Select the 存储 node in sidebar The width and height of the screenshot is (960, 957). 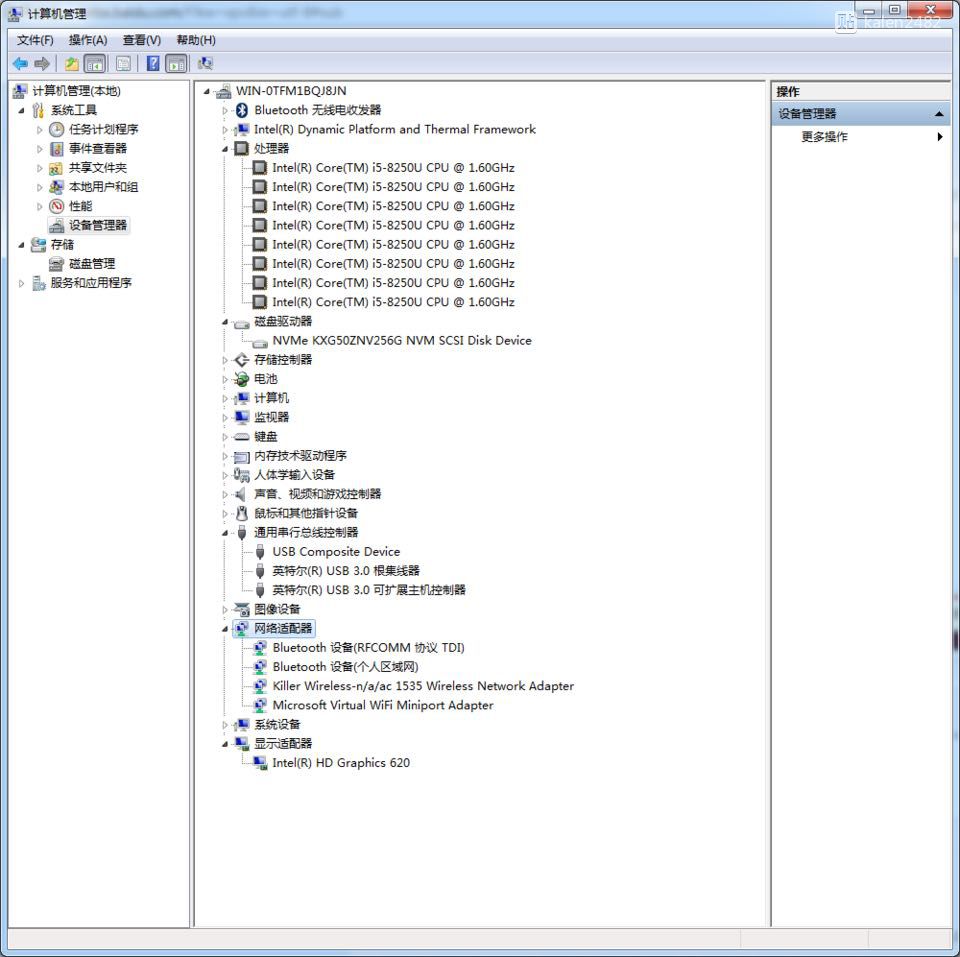(x=62, y=244)
